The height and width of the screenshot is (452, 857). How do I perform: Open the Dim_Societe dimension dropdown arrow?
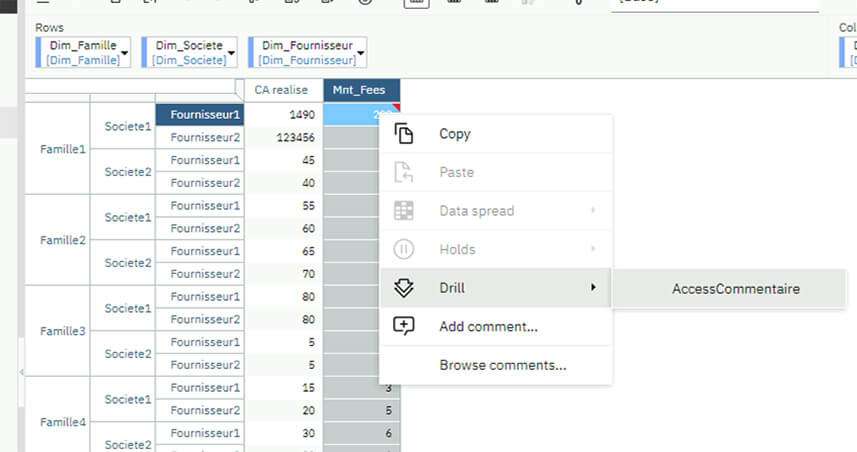tap(231, 53)
